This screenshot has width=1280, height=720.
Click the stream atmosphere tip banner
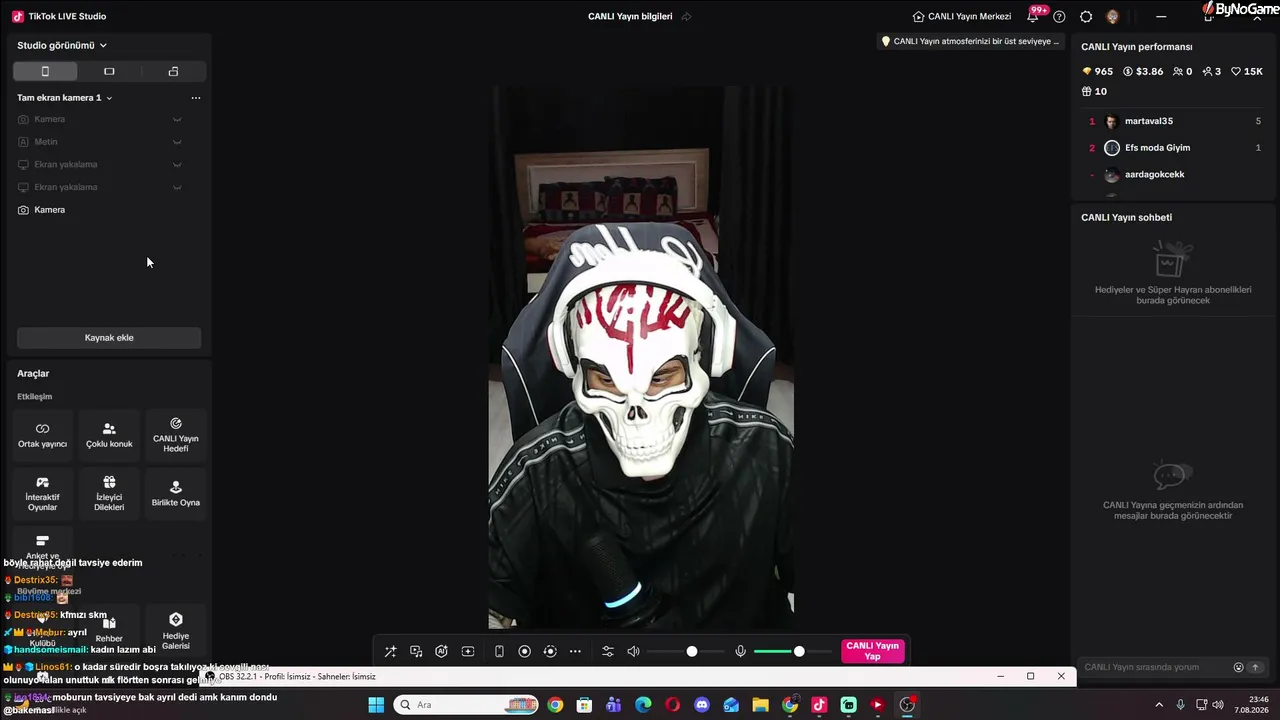[x=970, y=41]
